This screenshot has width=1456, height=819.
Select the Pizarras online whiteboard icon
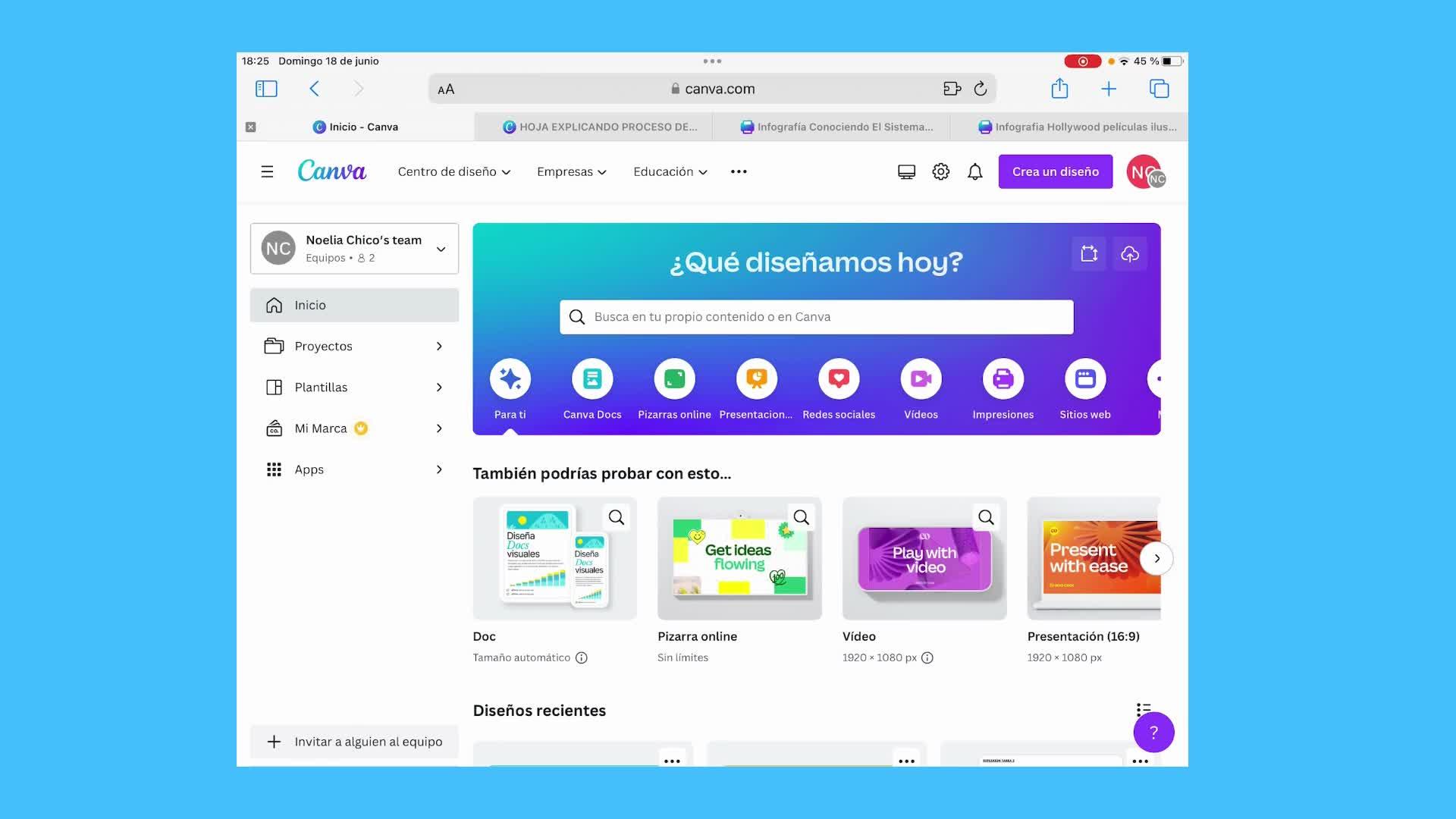coord(674,378)
